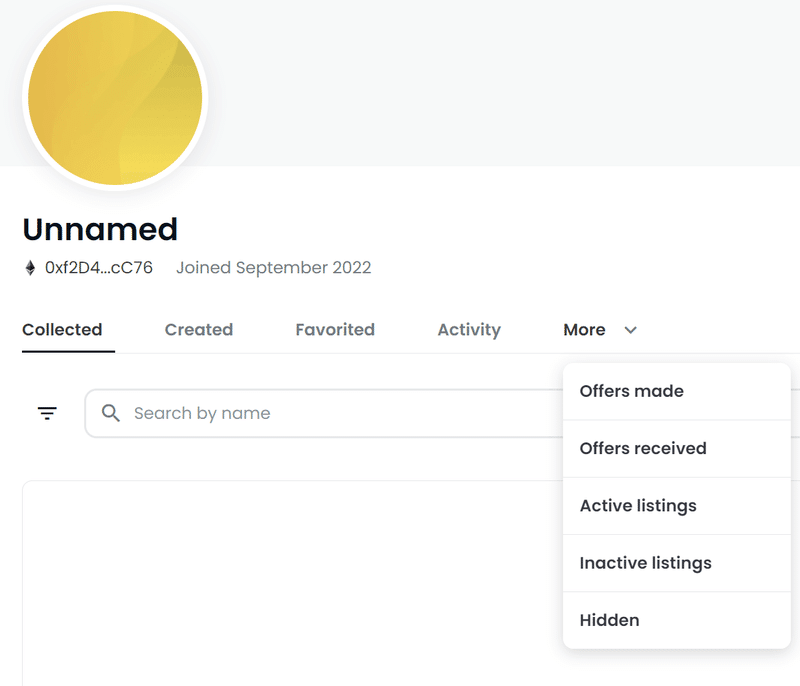Collapse the More dropdown chevron
The width and height of the screenshot is (800, 686).
(x=631, y=330)
